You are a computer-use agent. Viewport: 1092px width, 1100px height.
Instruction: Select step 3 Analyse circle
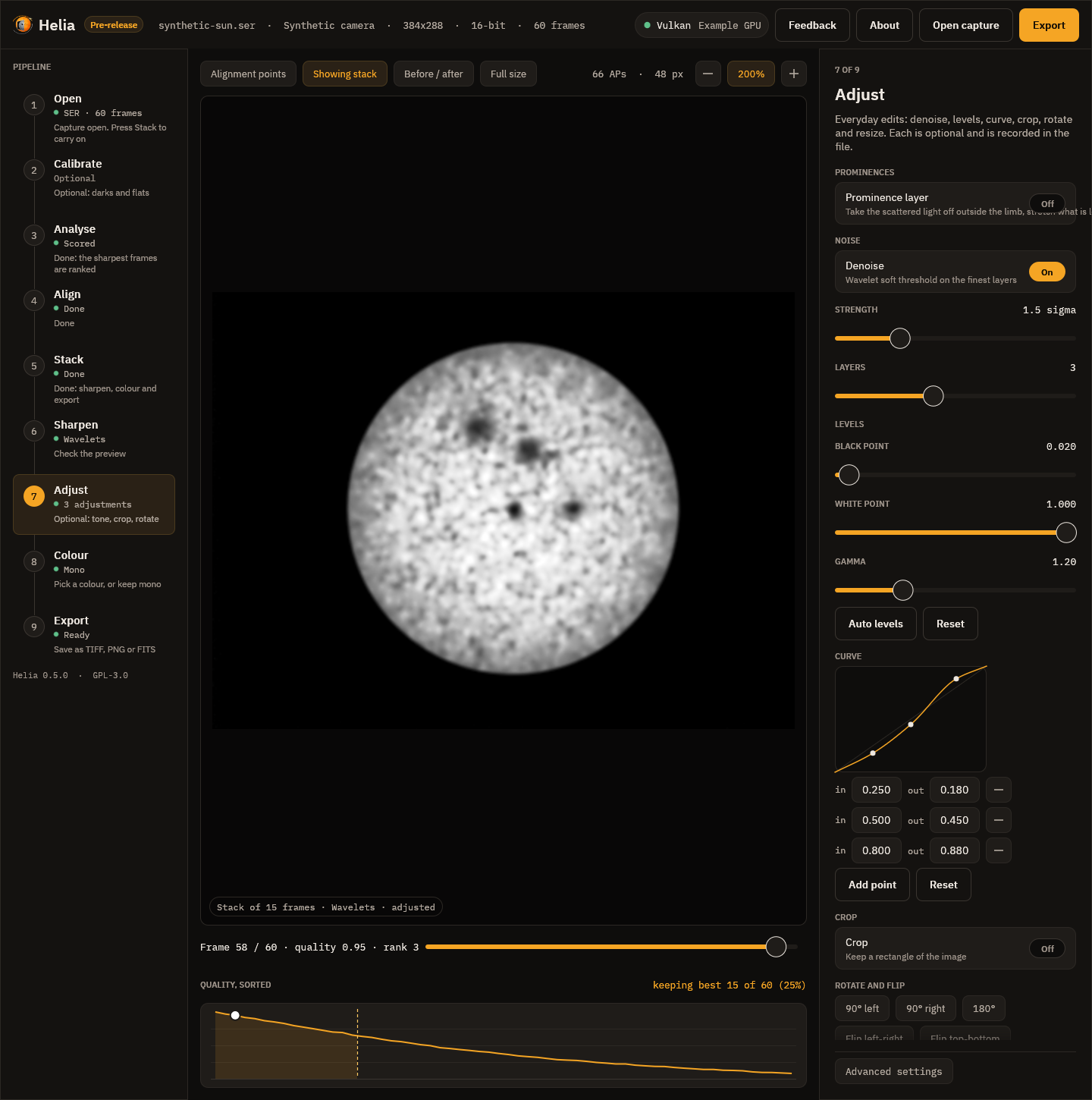[33, 235]
